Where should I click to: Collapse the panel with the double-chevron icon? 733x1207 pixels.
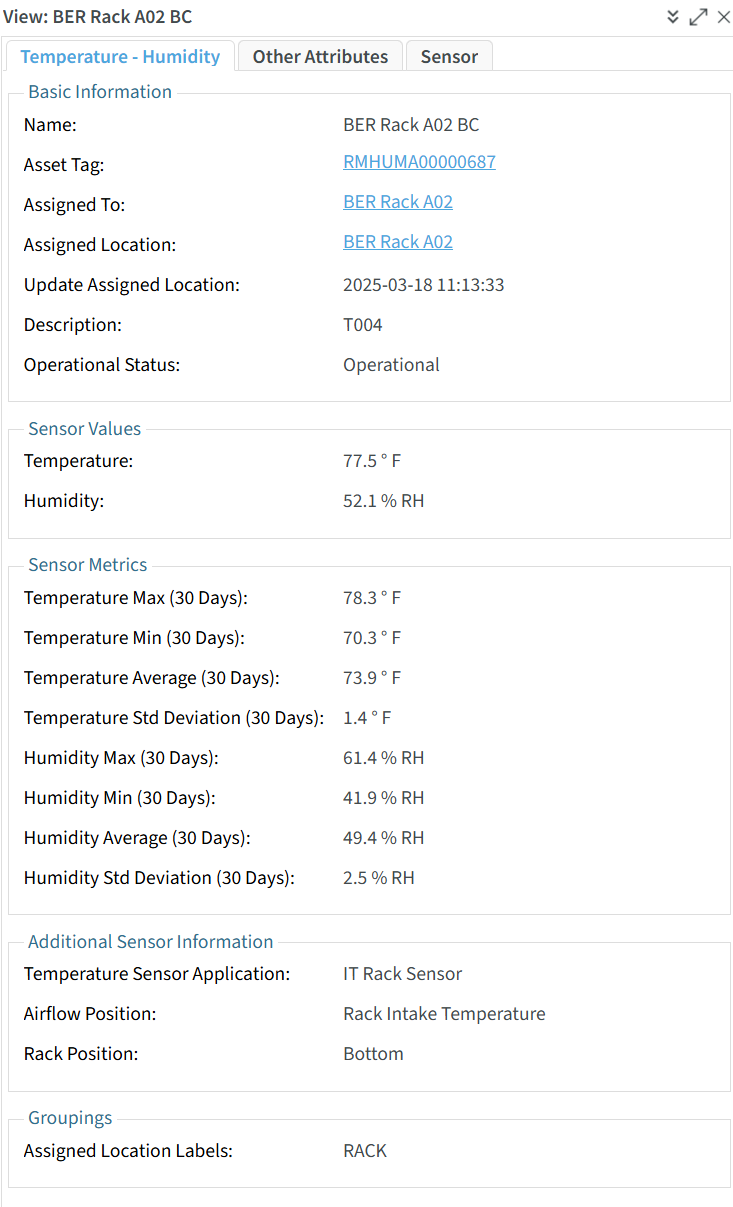pyautogui.click(x=673, y=17)
